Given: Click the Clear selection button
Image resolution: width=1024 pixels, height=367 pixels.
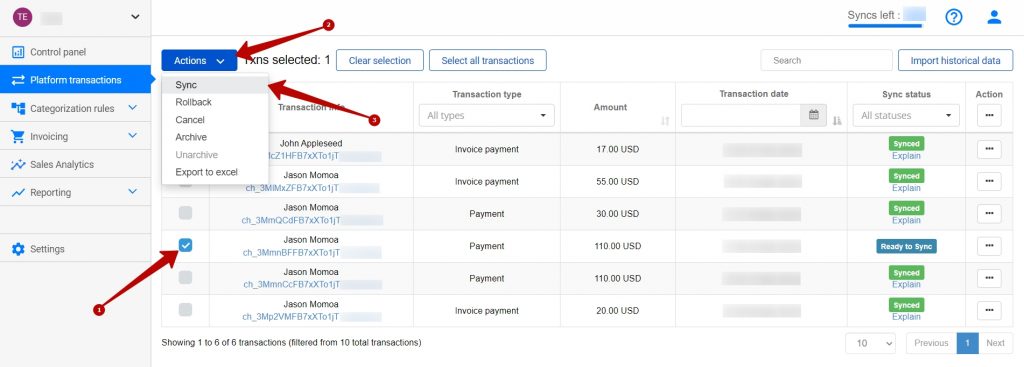Looking at the screenshot, I should (379, 60).
